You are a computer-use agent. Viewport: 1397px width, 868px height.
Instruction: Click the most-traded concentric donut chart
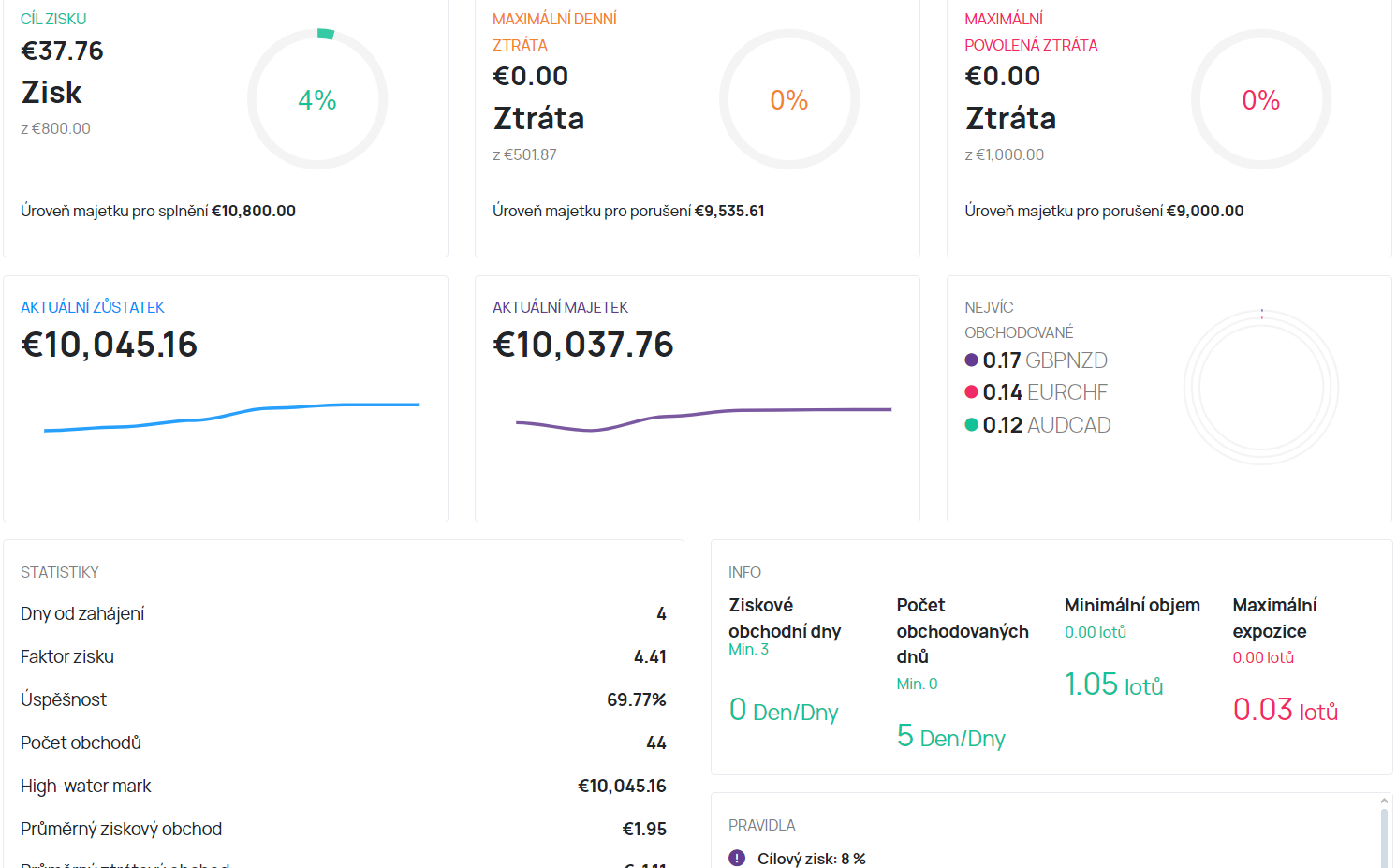1260,387
